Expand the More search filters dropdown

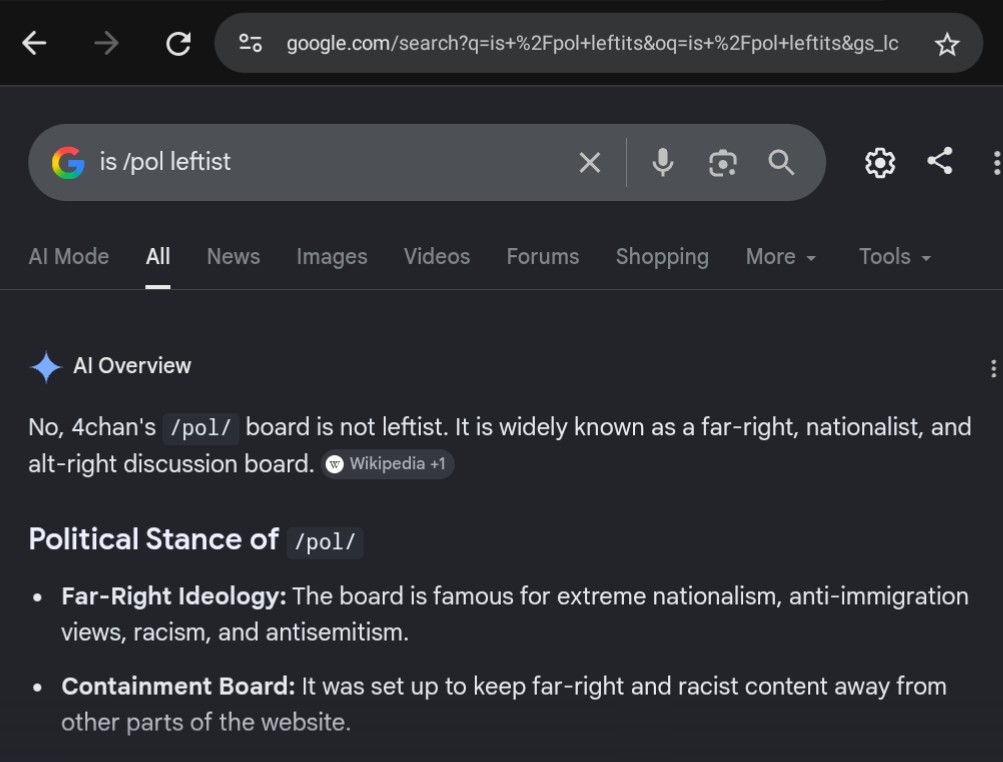(x=780, y=257)
